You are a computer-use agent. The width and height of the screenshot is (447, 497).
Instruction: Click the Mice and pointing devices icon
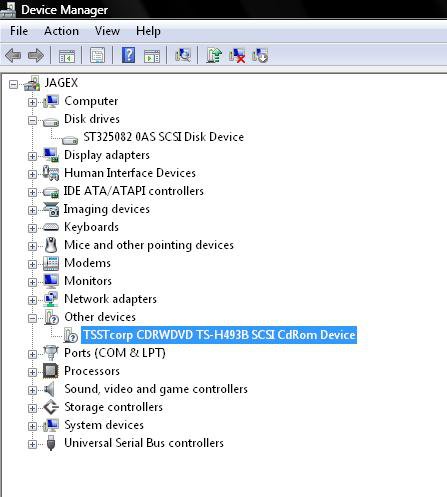pyautogui.click(x=51, y=245)
